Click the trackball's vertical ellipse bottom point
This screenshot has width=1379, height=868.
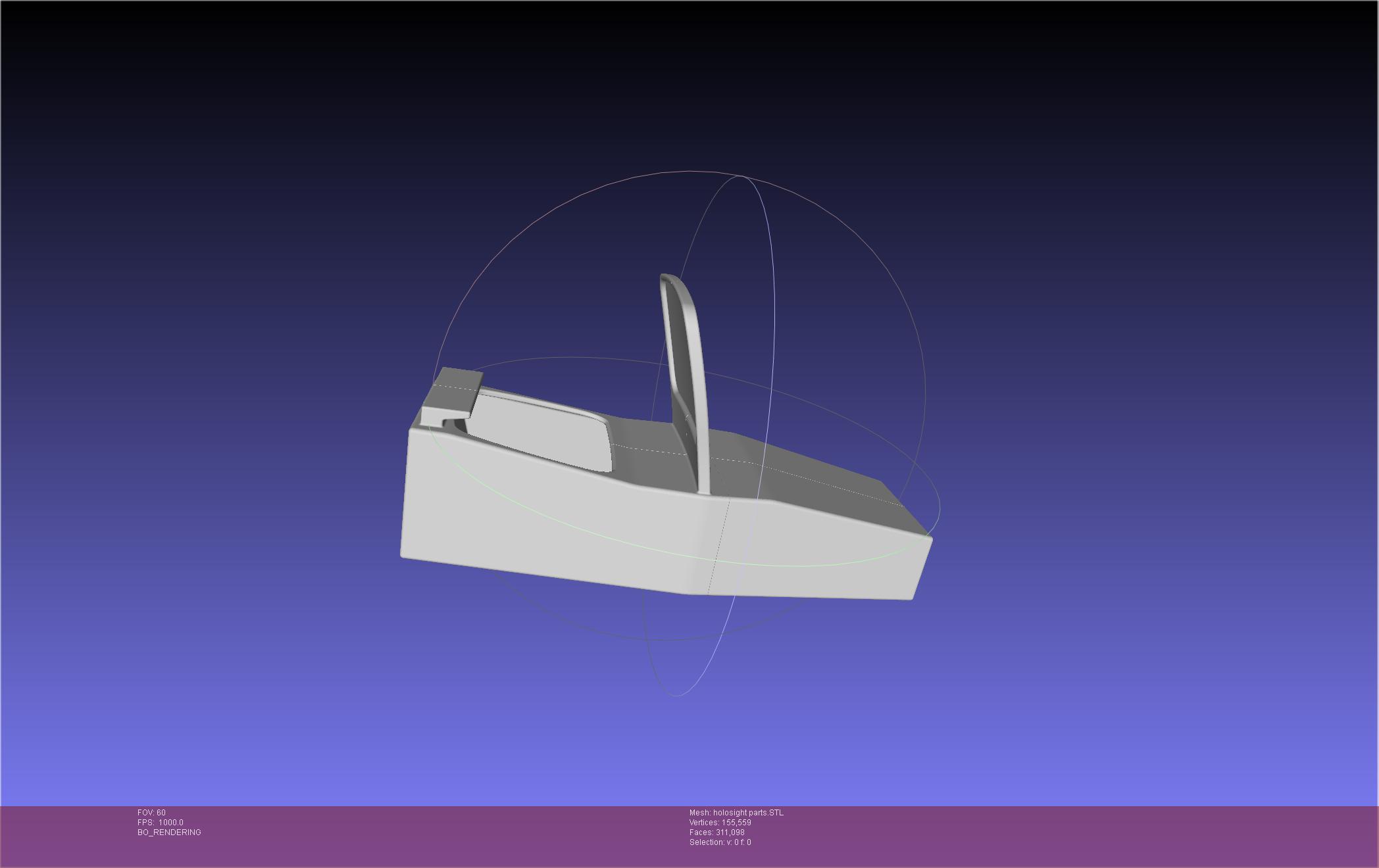click(x=678, y=695)
